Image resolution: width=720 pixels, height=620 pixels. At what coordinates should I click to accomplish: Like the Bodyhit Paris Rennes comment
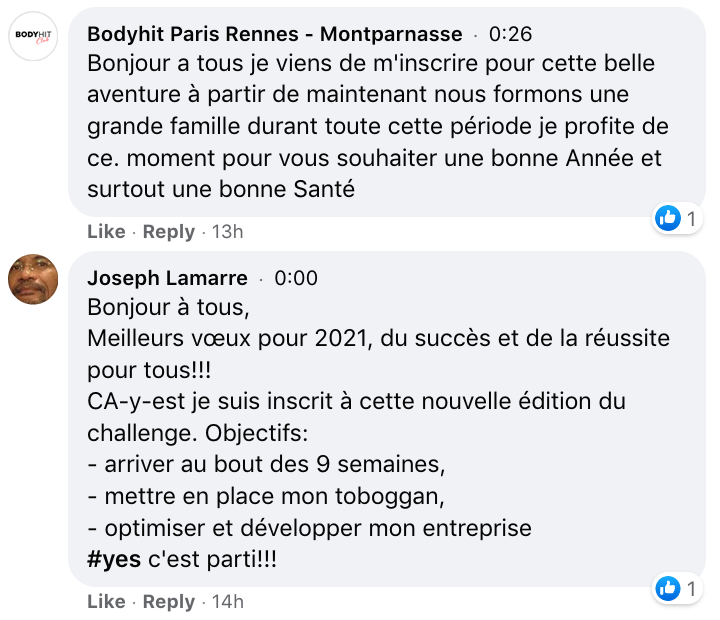(x=106, y=232)
